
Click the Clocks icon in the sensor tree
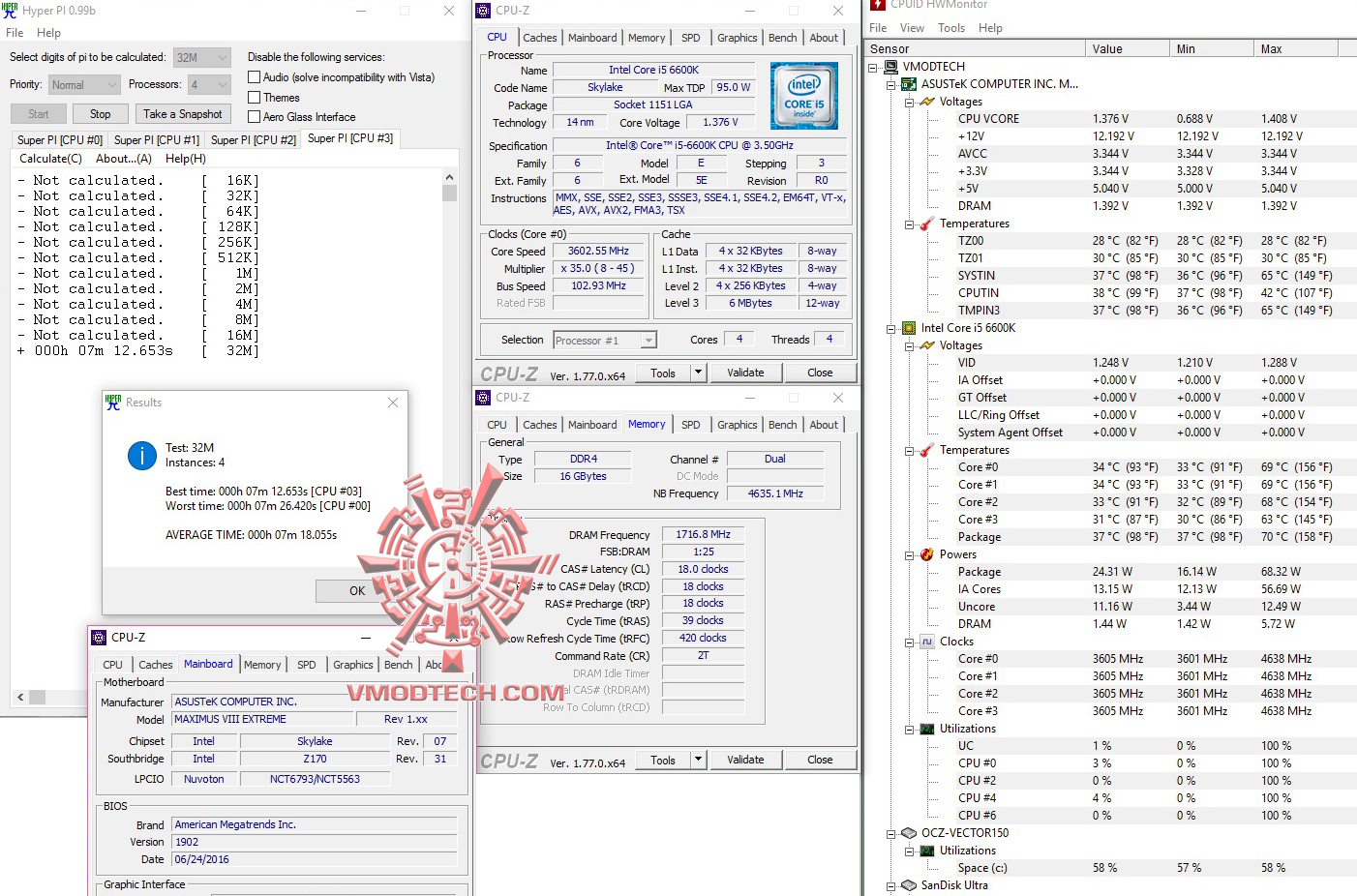click(x=926, y=641)
